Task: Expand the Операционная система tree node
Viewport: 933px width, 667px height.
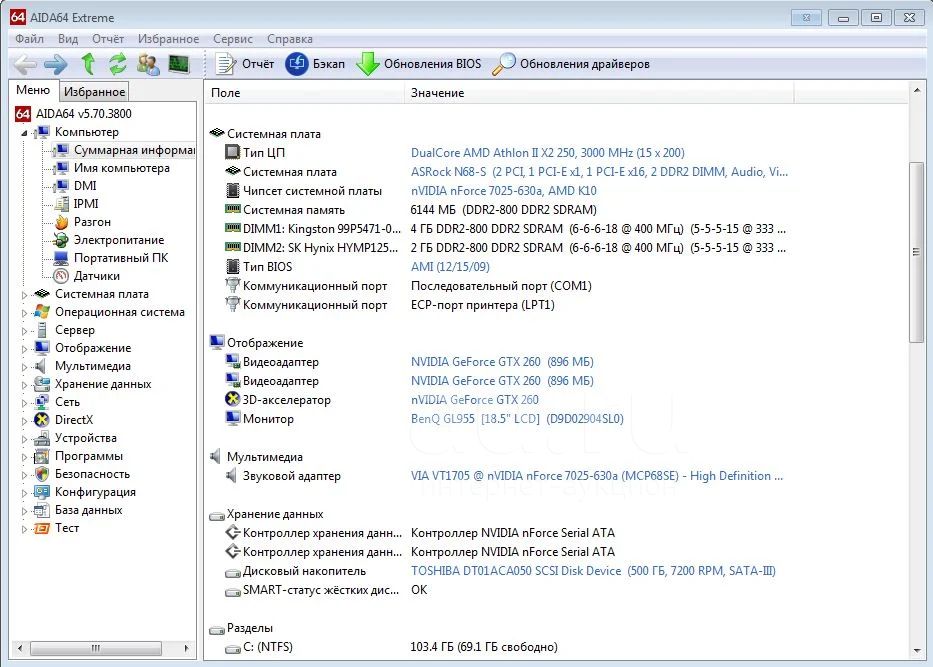Action: point(24,312)
